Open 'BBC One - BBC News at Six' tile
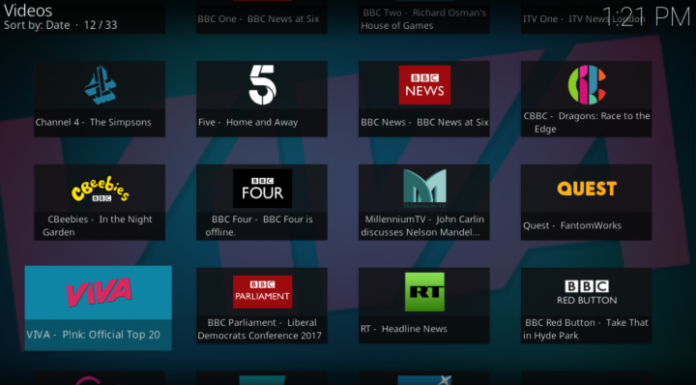This screenshot has width=696, height=385. point(262,16)
